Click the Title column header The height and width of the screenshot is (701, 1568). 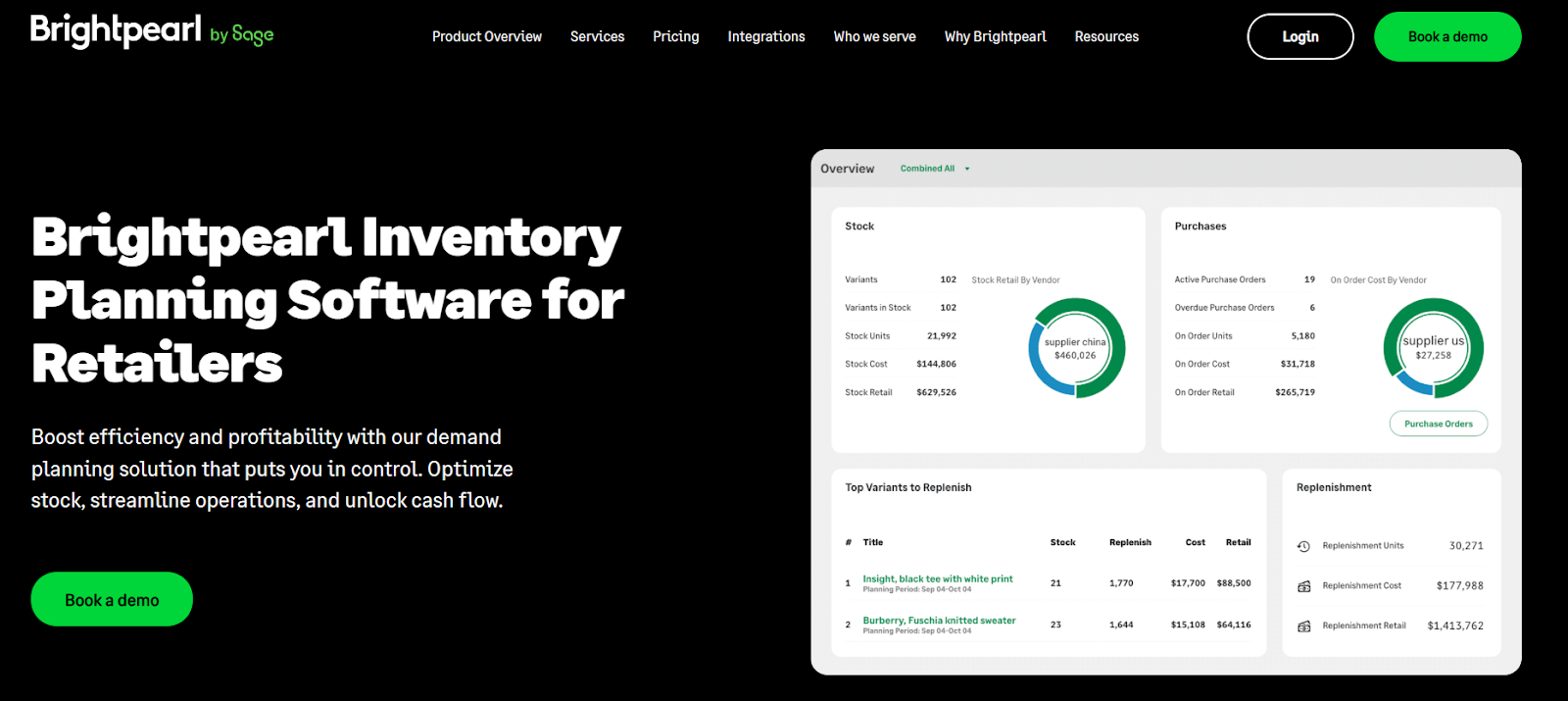(872, 542)
